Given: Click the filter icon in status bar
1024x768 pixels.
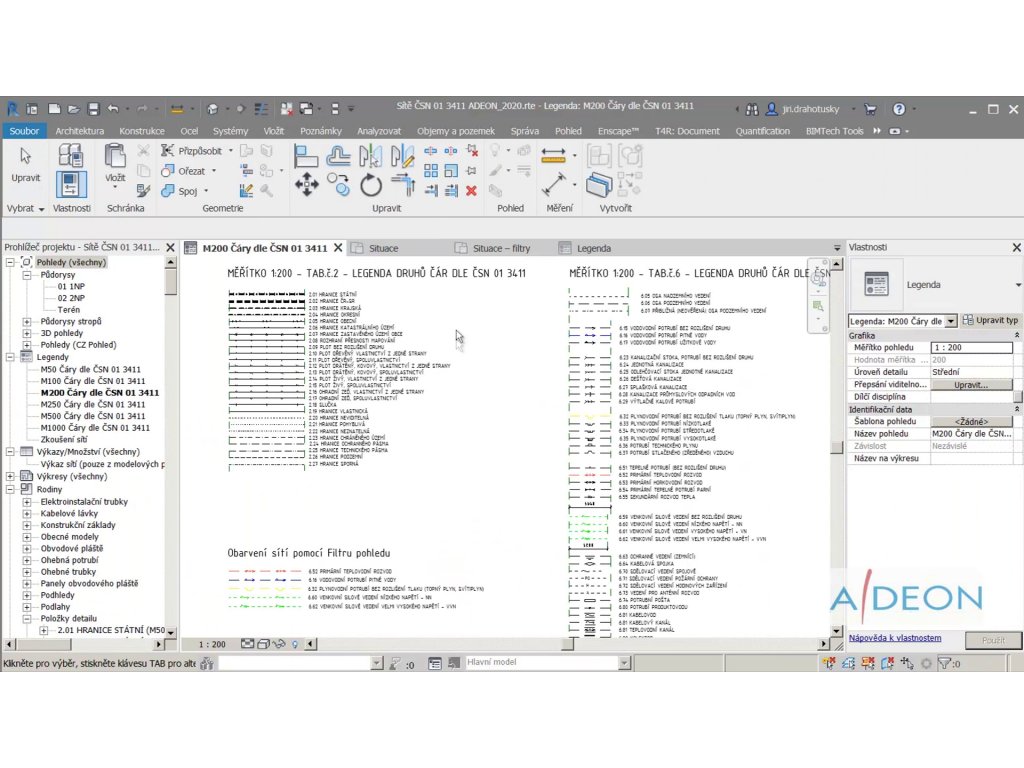Looking at the screenshot, I should point(944,664).
